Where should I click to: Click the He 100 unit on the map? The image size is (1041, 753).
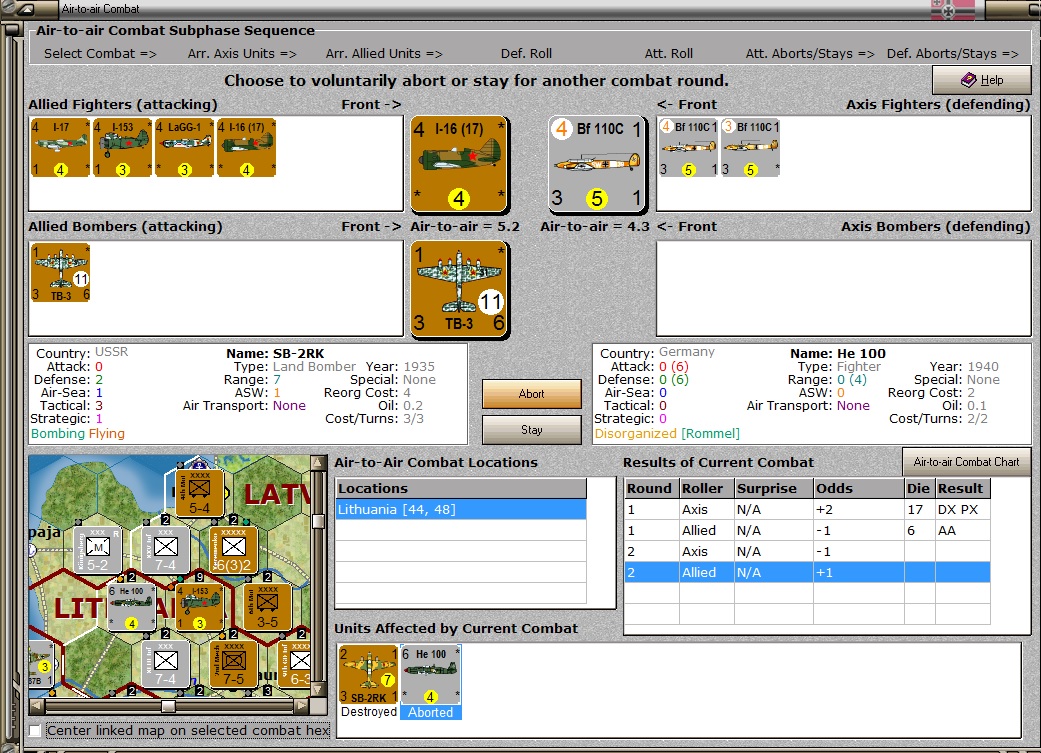click(x=131, y=607)
